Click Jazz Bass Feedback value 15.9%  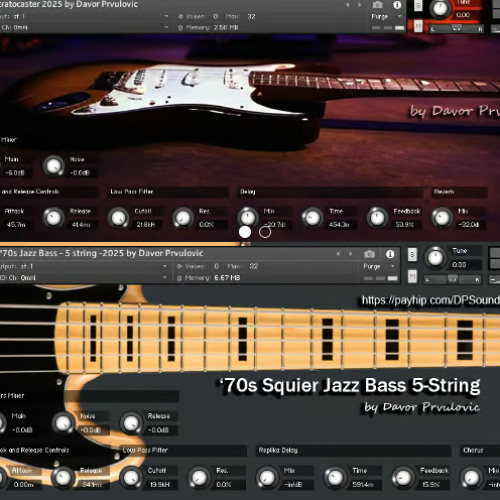click(x=431, y=484)
